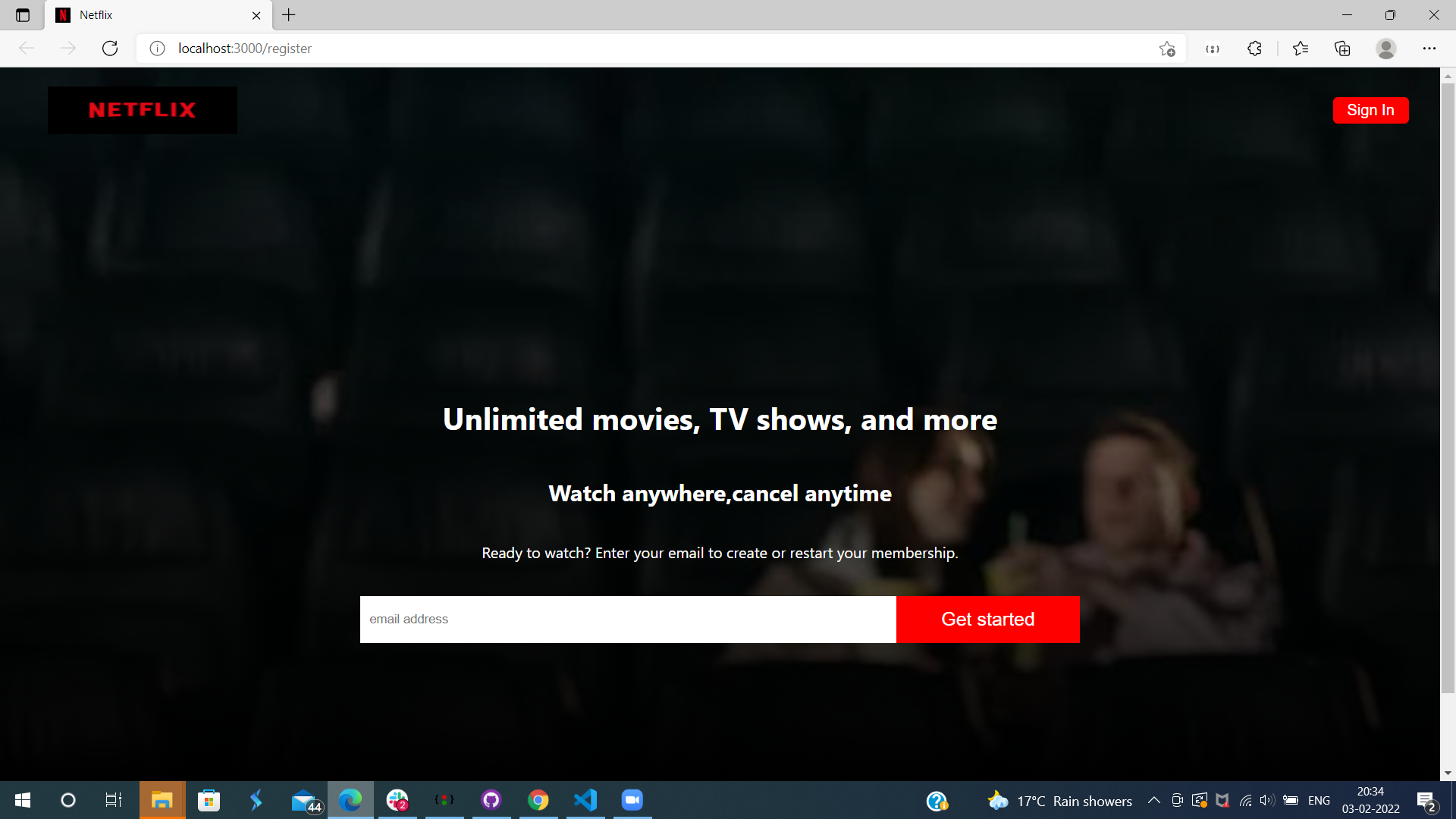Open GitHub Desktop from taskbar
The height and width of the screenshot is (819, 1456).
click(491, 800)
